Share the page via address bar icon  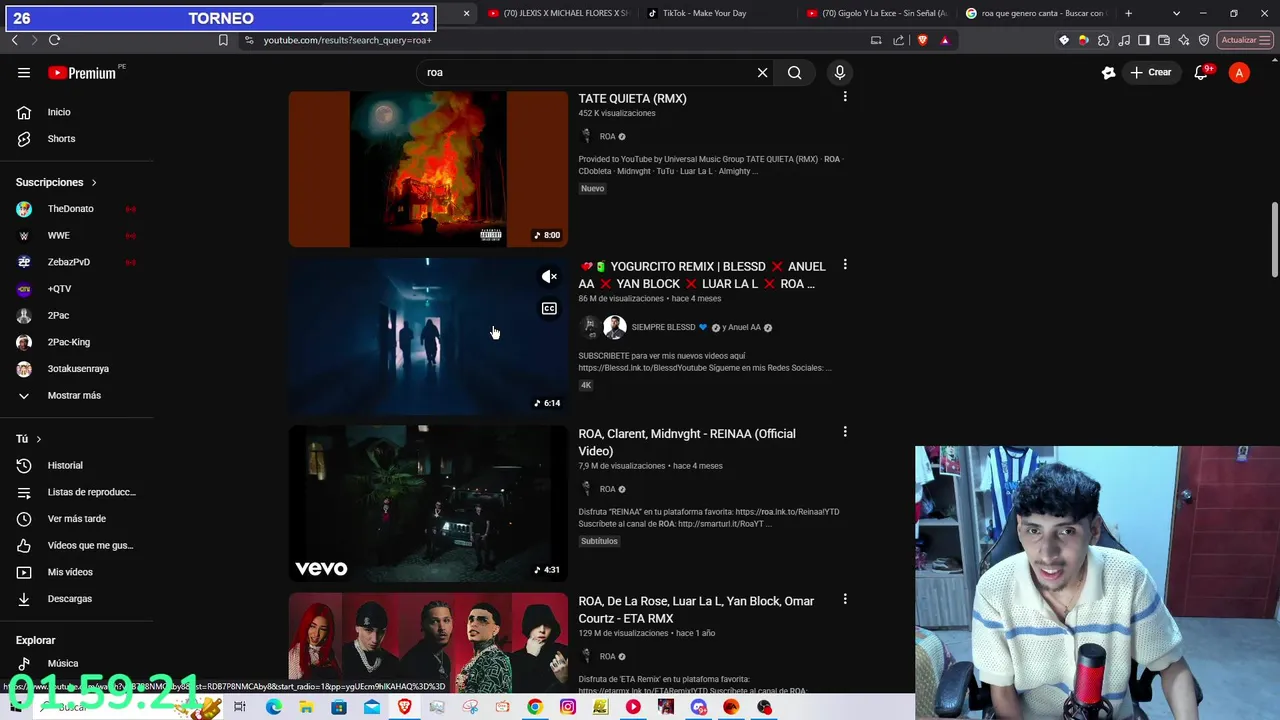898,40
